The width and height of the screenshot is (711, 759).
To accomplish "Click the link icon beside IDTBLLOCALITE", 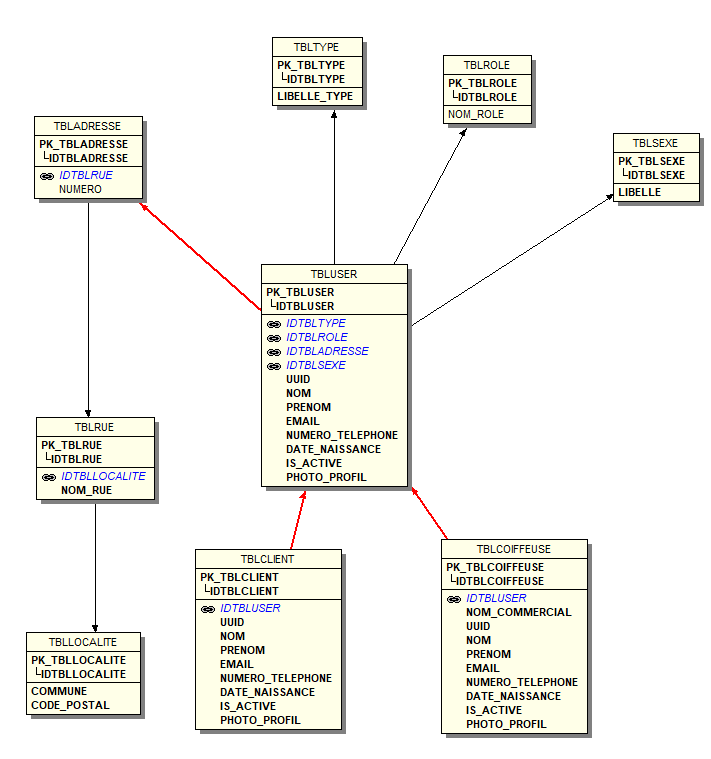I will click(x=48, y=477).
